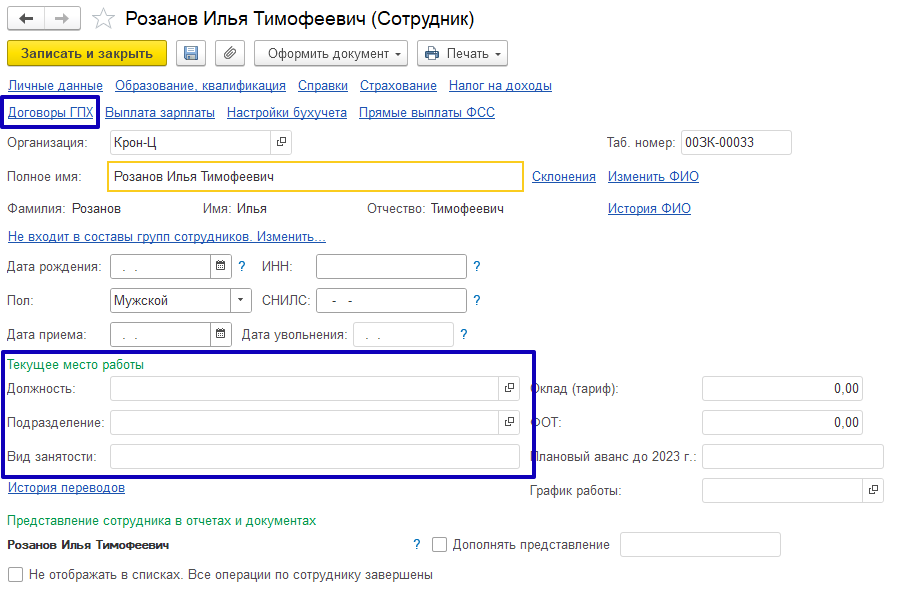Enable Дополнять представление checkbox

439,545
